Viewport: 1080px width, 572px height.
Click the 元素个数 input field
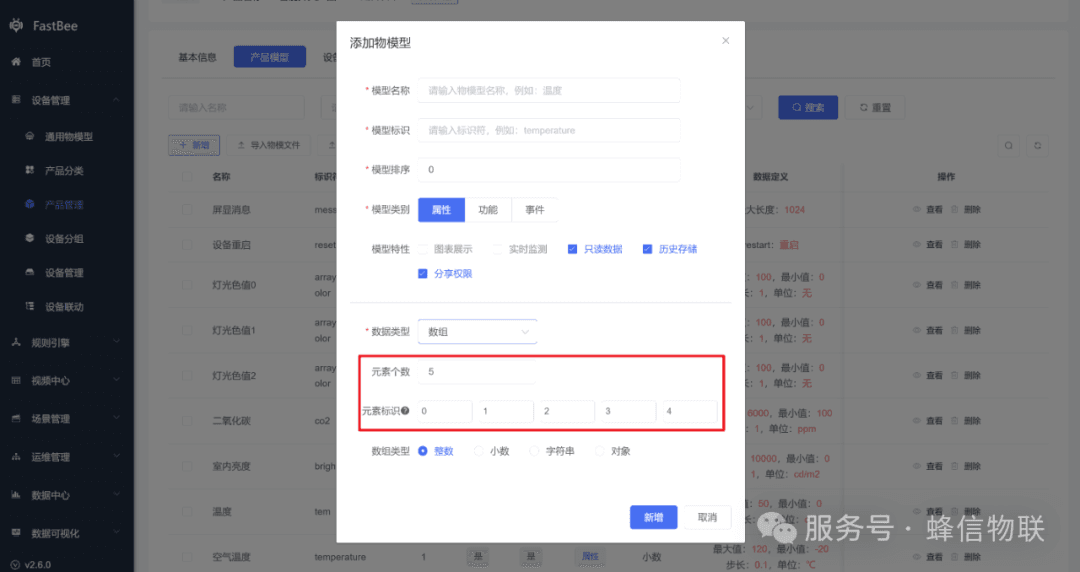[477, 371]
